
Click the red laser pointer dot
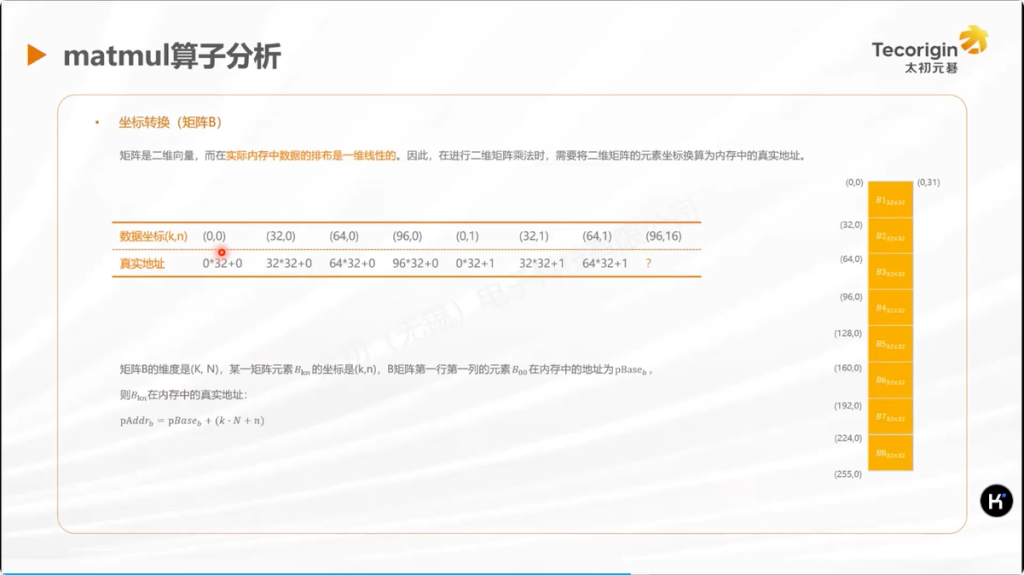pyautogui.click(x=222, y=252)
